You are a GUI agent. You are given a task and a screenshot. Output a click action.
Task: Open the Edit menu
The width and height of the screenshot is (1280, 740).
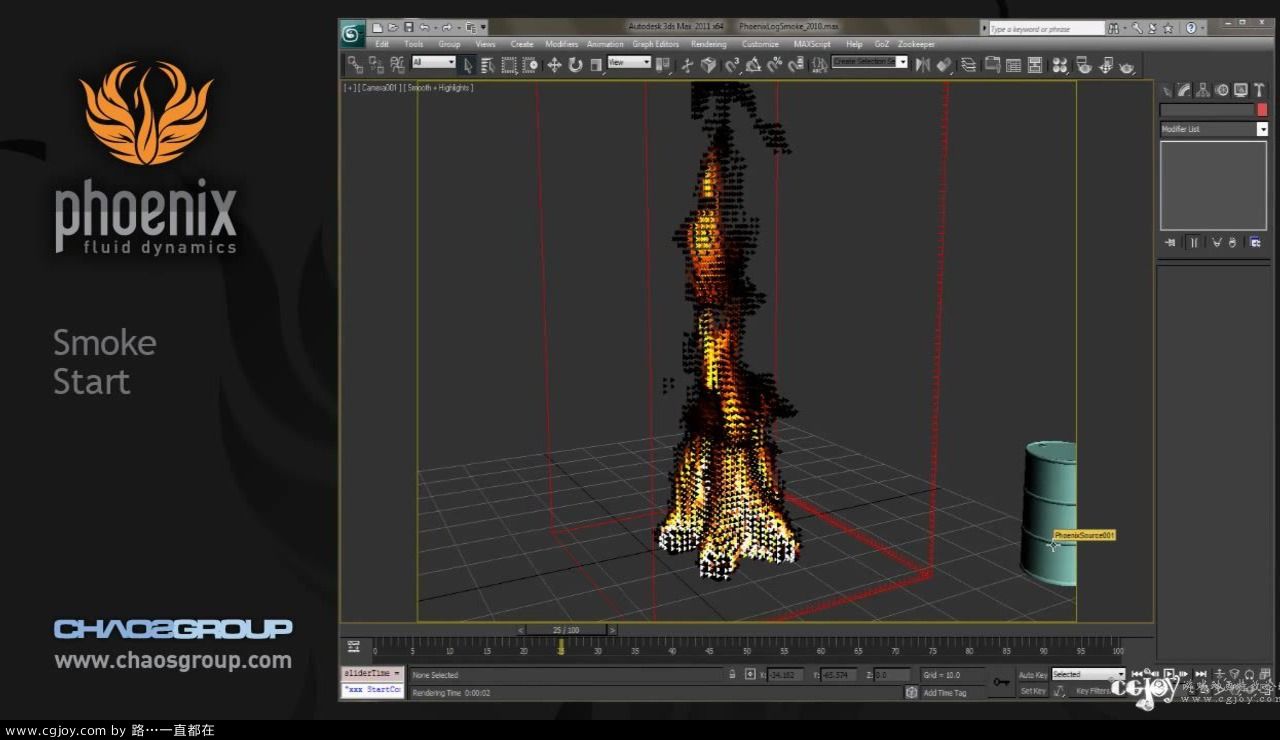click(x=382, y=44)
